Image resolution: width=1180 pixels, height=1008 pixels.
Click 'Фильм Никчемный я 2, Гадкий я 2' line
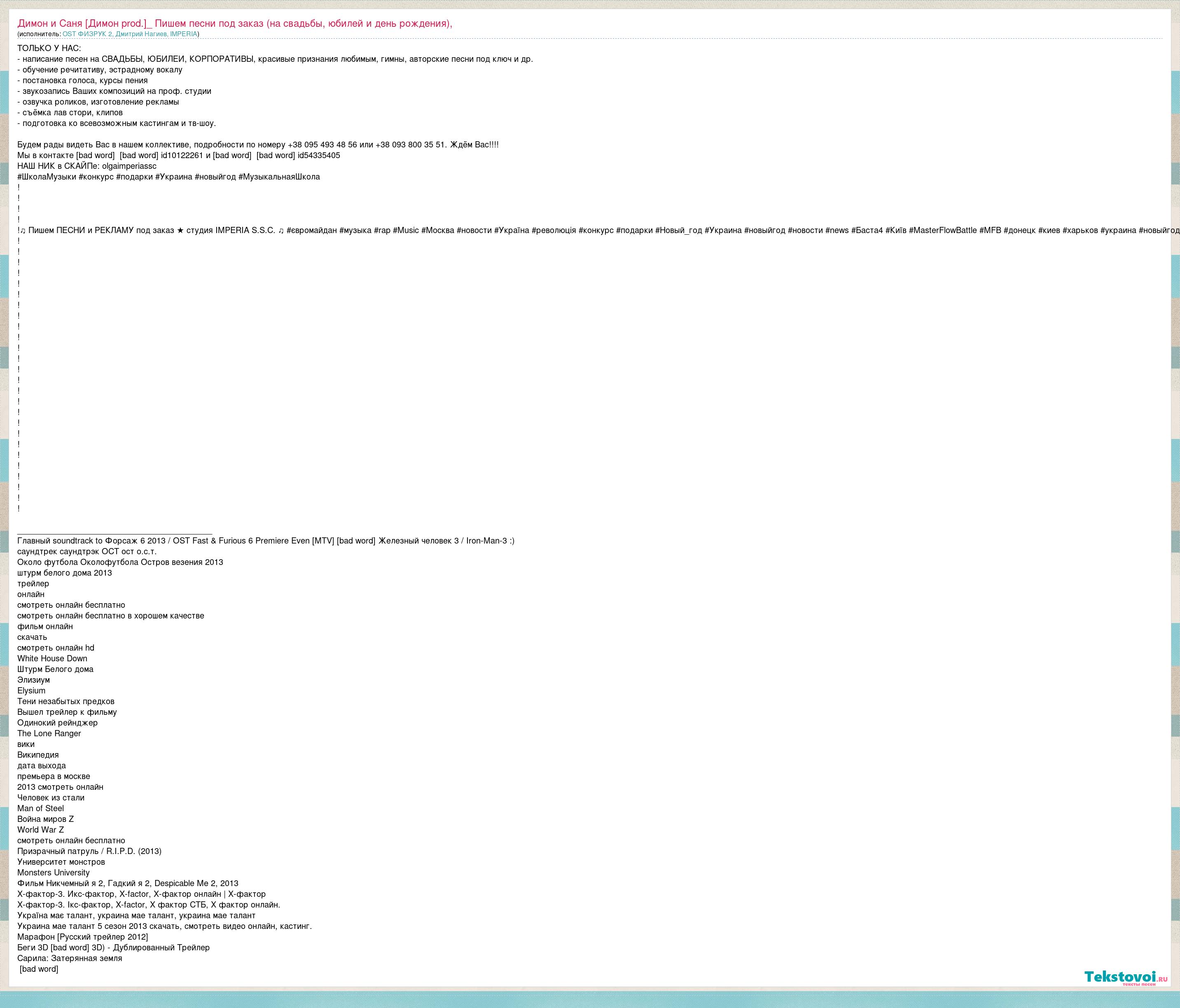point(128,884)
